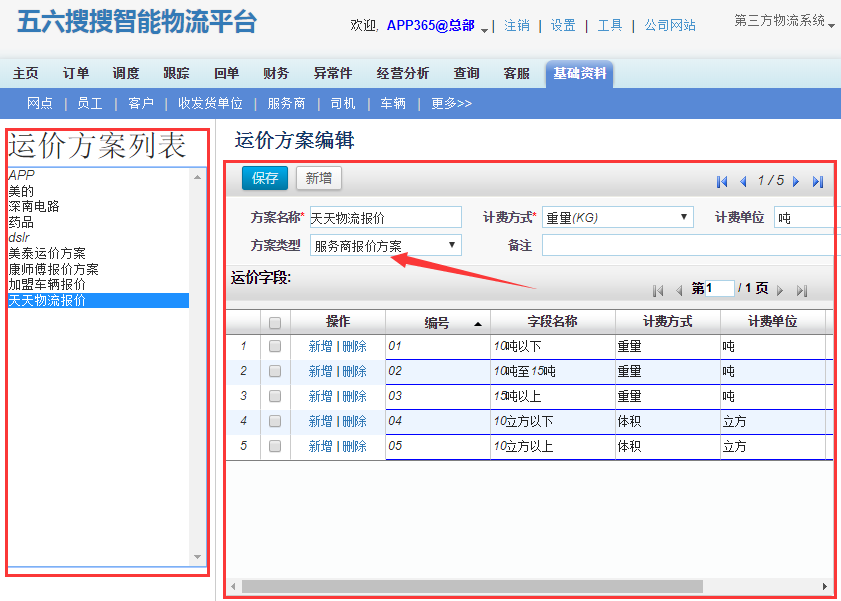Viewport: 841px width, 601px height.
Task: Switch to the 财务 tab
Action: click(x=276, y=73)
